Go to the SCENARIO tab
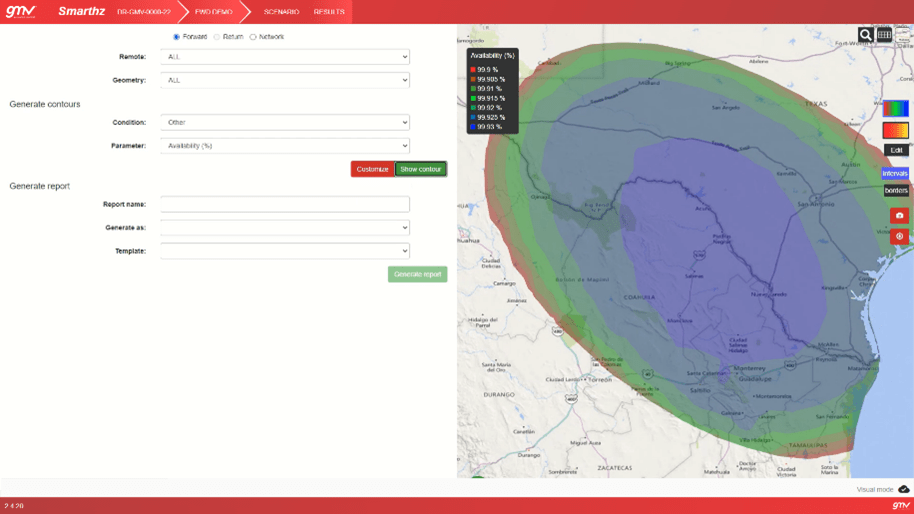This screenshot has width=914, height=514. [x=281, y=12]
